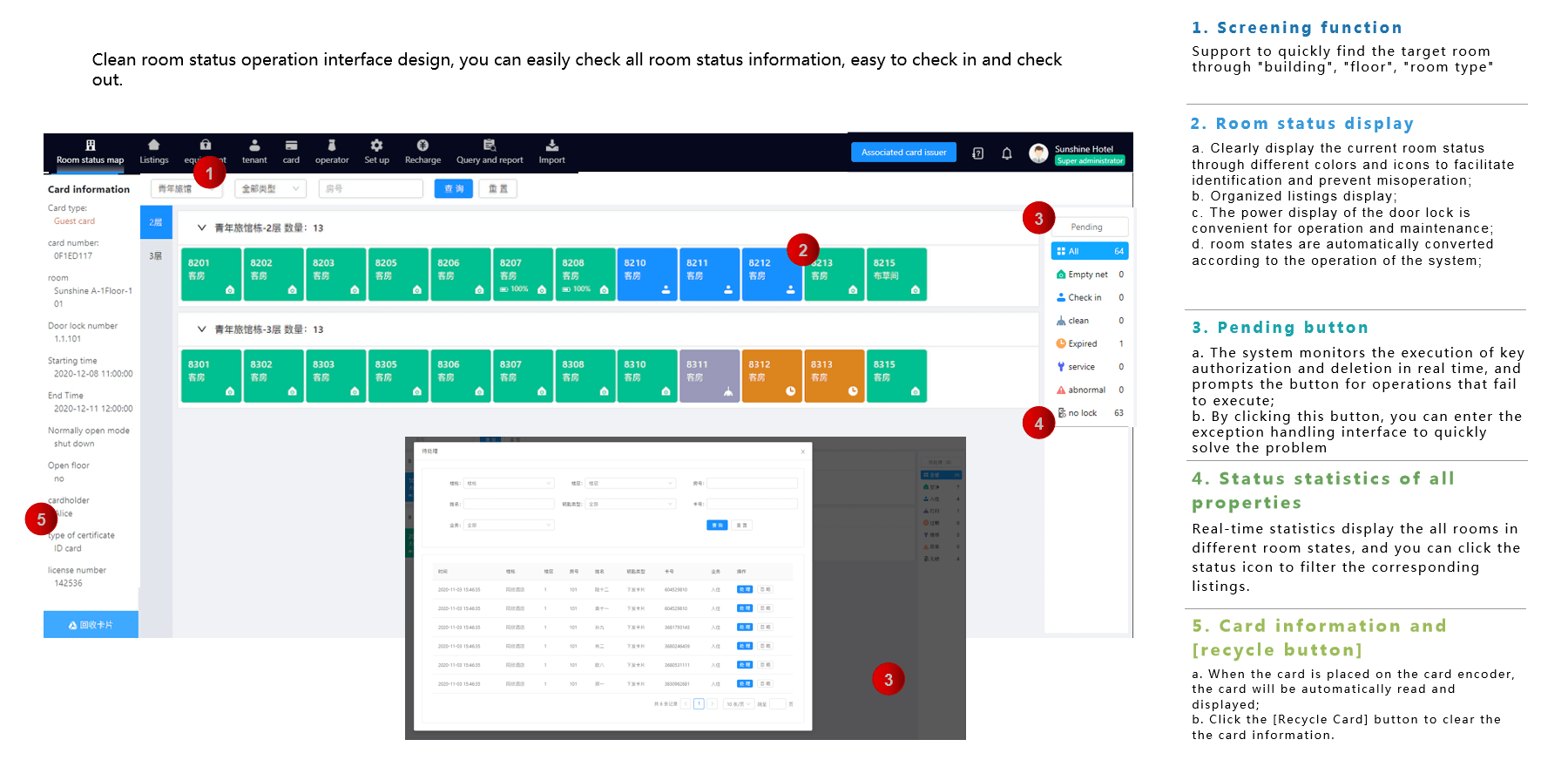Select the Room status map tab

[x=91, y=153]
